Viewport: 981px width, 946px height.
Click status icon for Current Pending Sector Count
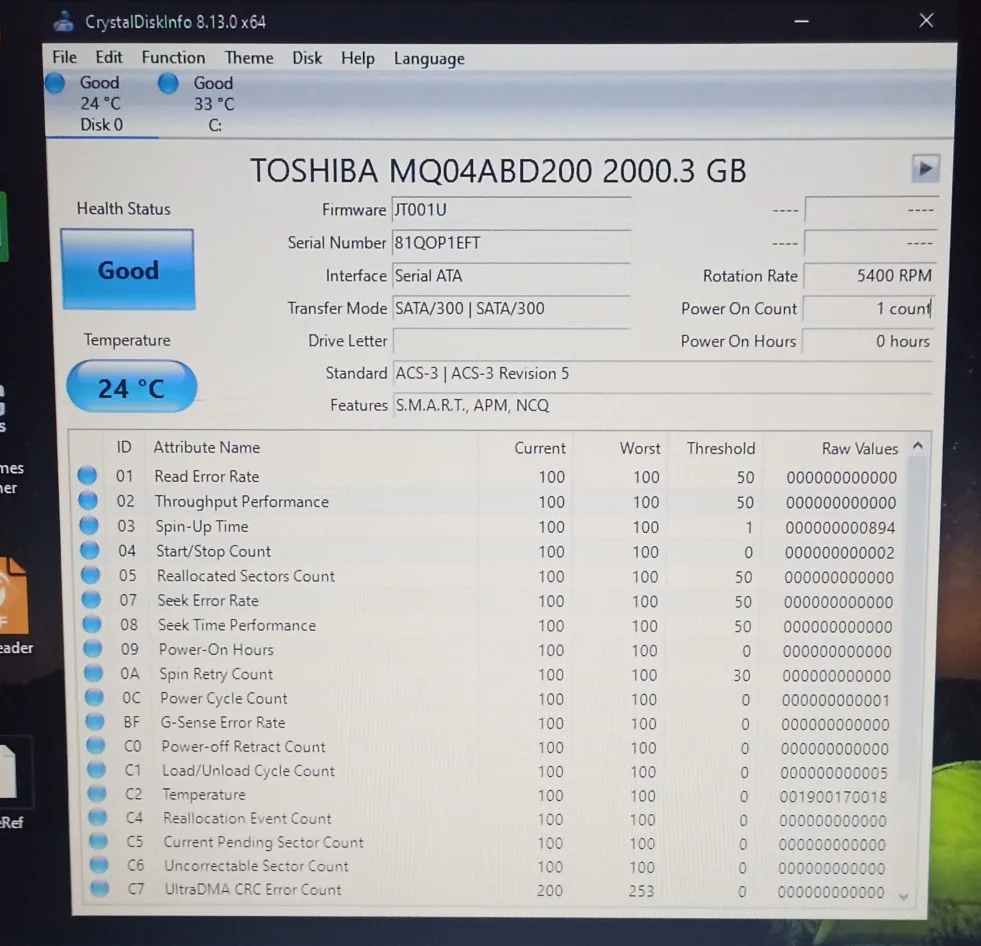pos(98,841)
